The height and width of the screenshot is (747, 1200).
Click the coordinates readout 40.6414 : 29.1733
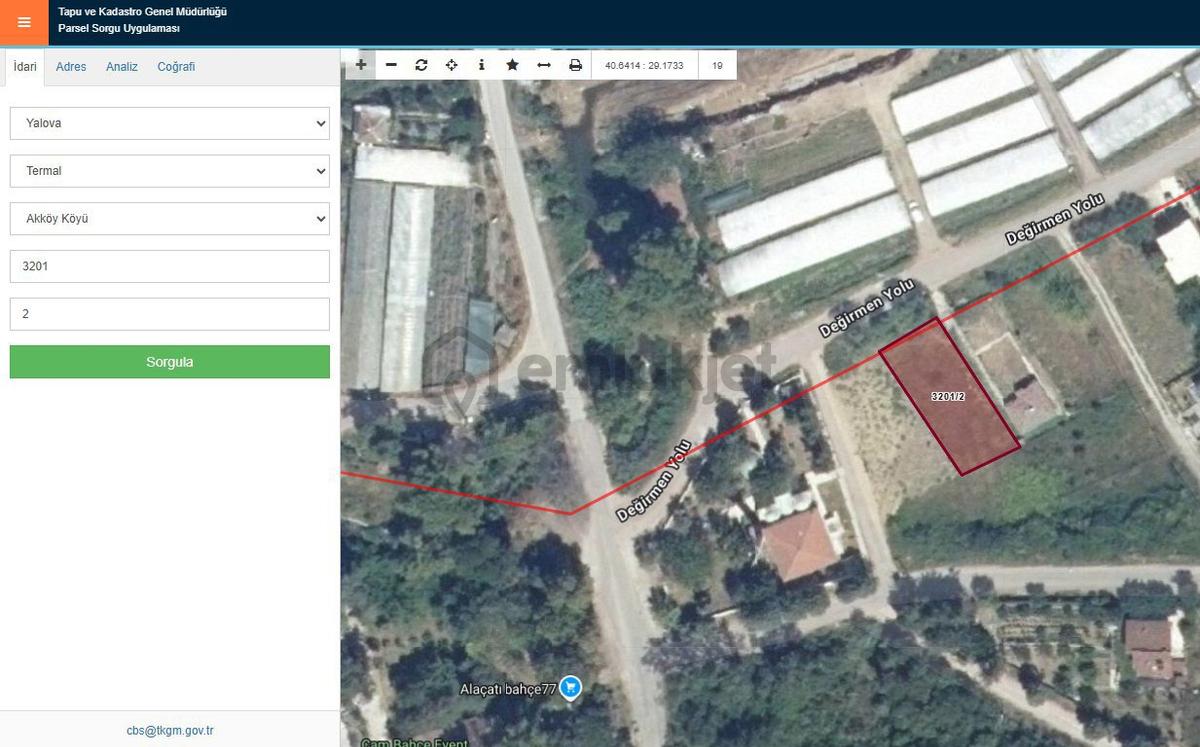coord(644,65)
